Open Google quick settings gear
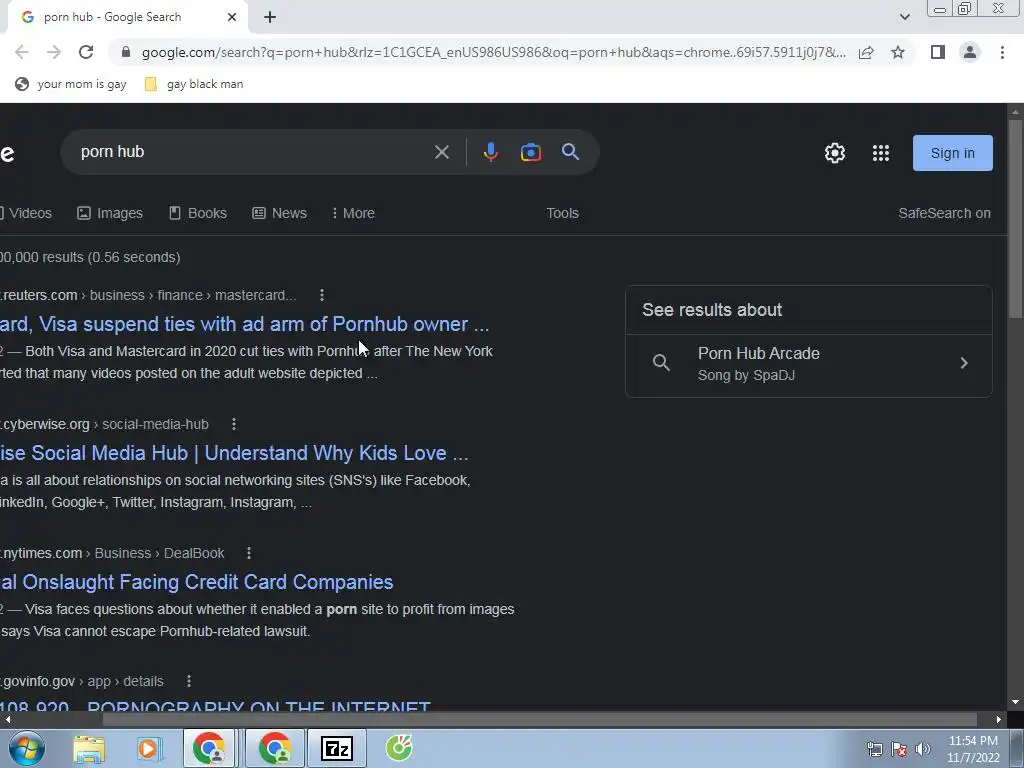The height and width of the screenshot is (768, 1024). click(x=835, y=153)
